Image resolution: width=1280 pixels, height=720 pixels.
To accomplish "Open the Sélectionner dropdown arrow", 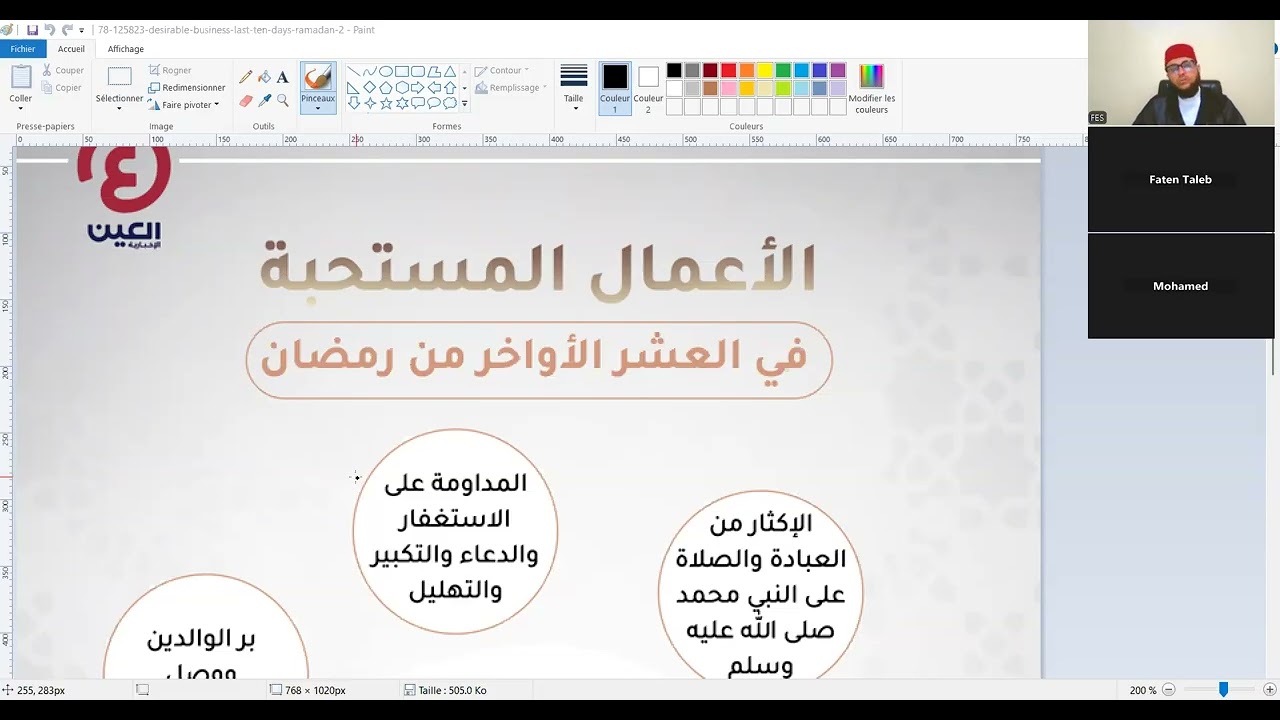I will 119,108.
